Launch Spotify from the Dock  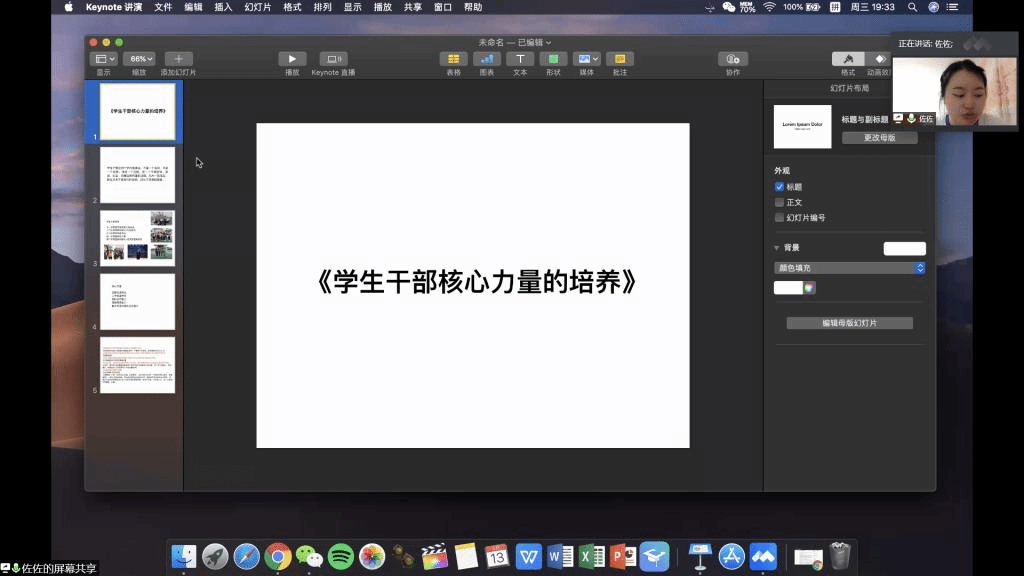tap(341, 556)
